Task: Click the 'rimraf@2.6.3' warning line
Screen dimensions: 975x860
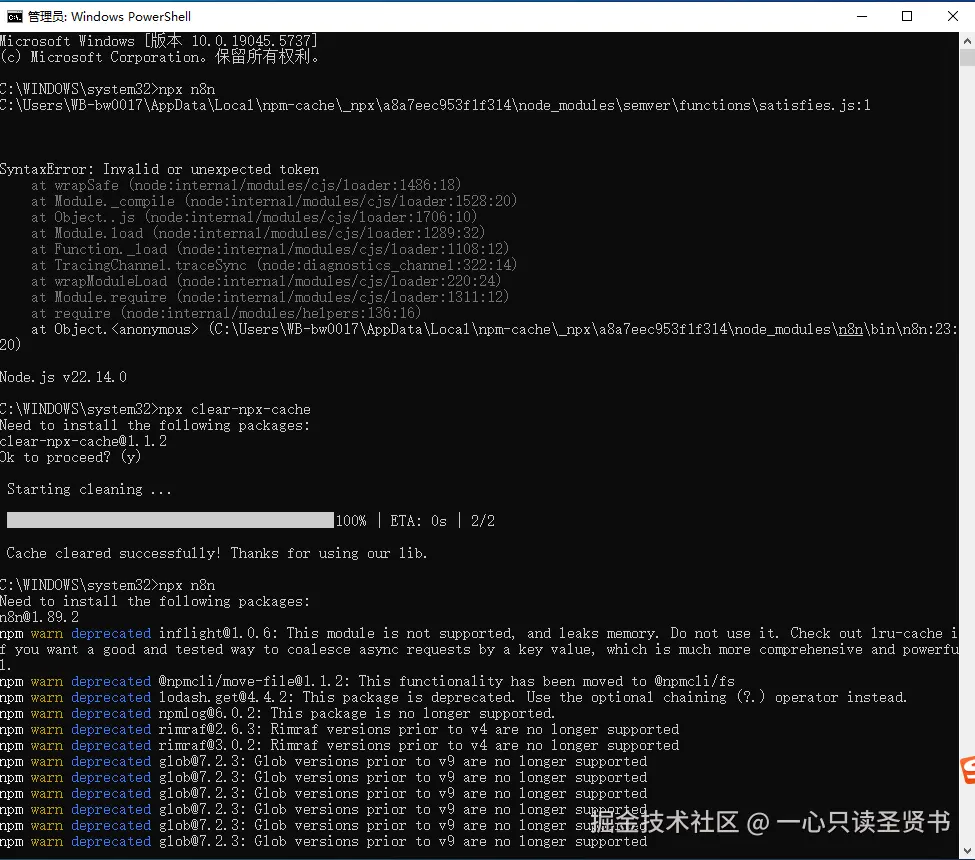Action: 340,729
